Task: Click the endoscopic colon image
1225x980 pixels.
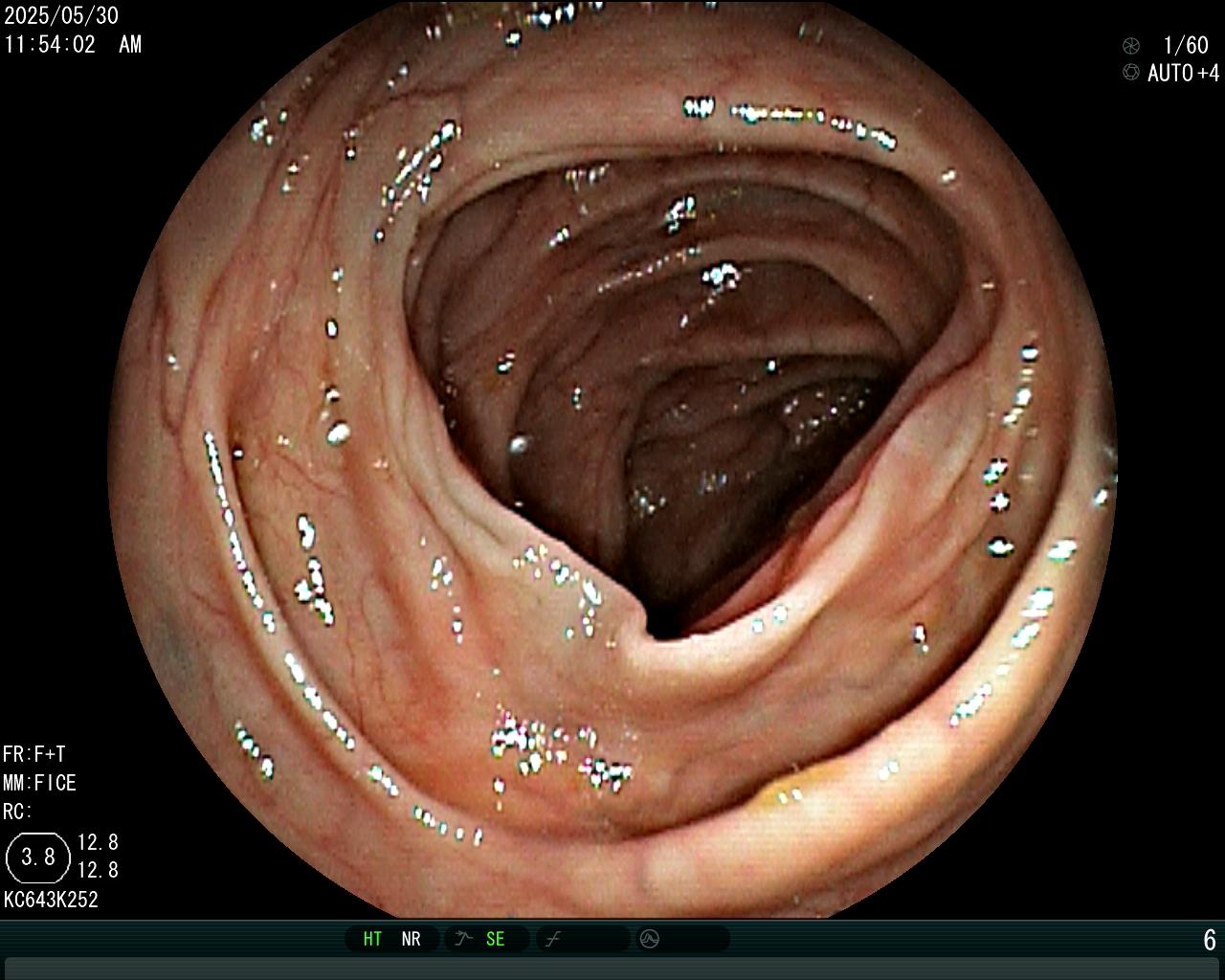Action: coord(612,459)
